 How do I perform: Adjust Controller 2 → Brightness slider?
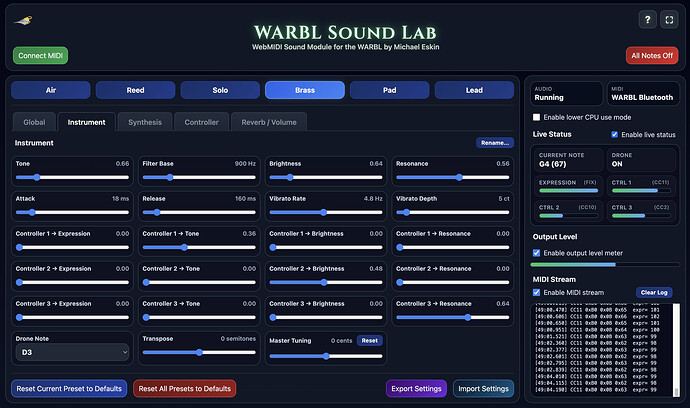tap(326, 282)
